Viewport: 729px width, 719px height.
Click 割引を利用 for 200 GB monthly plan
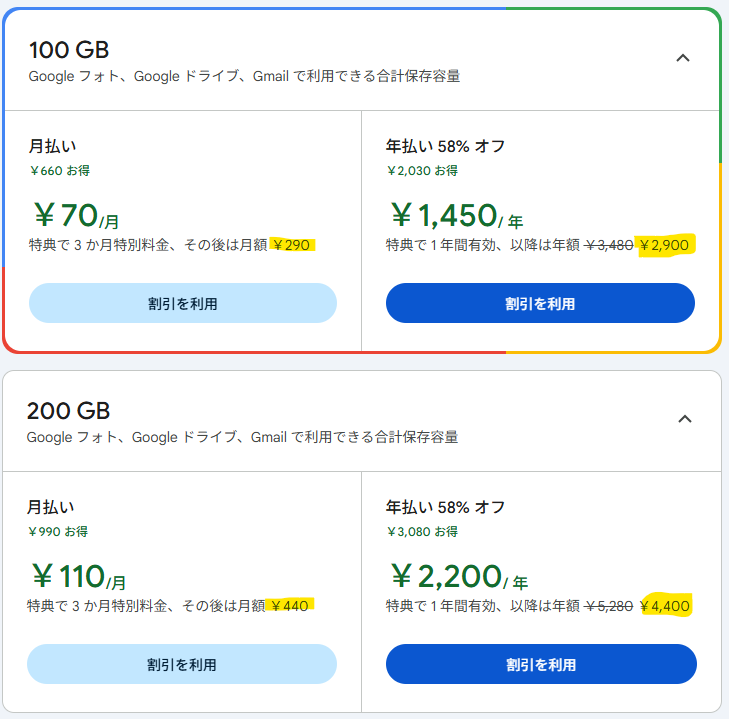(182, 664)
